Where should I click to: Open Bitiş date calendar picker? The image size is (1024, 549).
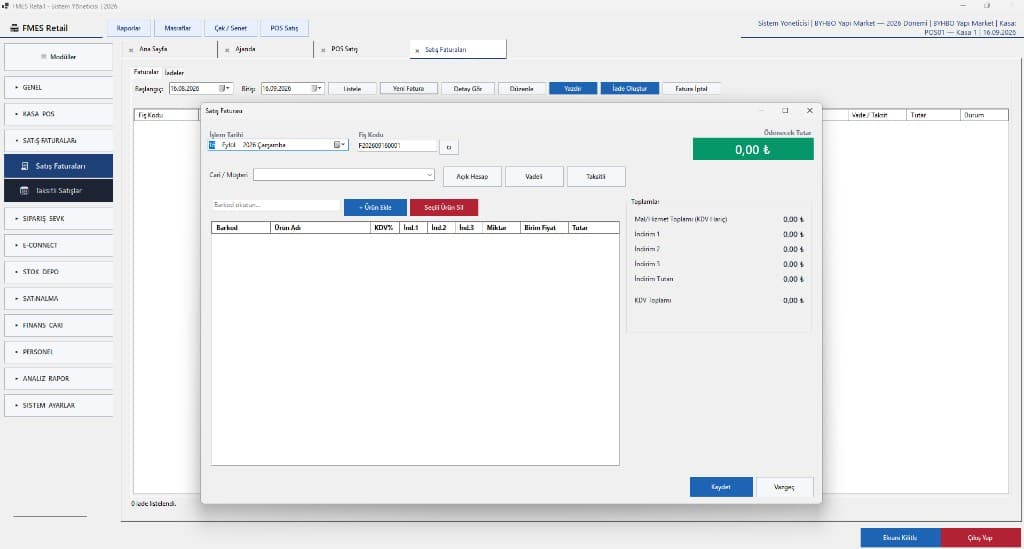(317, 88)
